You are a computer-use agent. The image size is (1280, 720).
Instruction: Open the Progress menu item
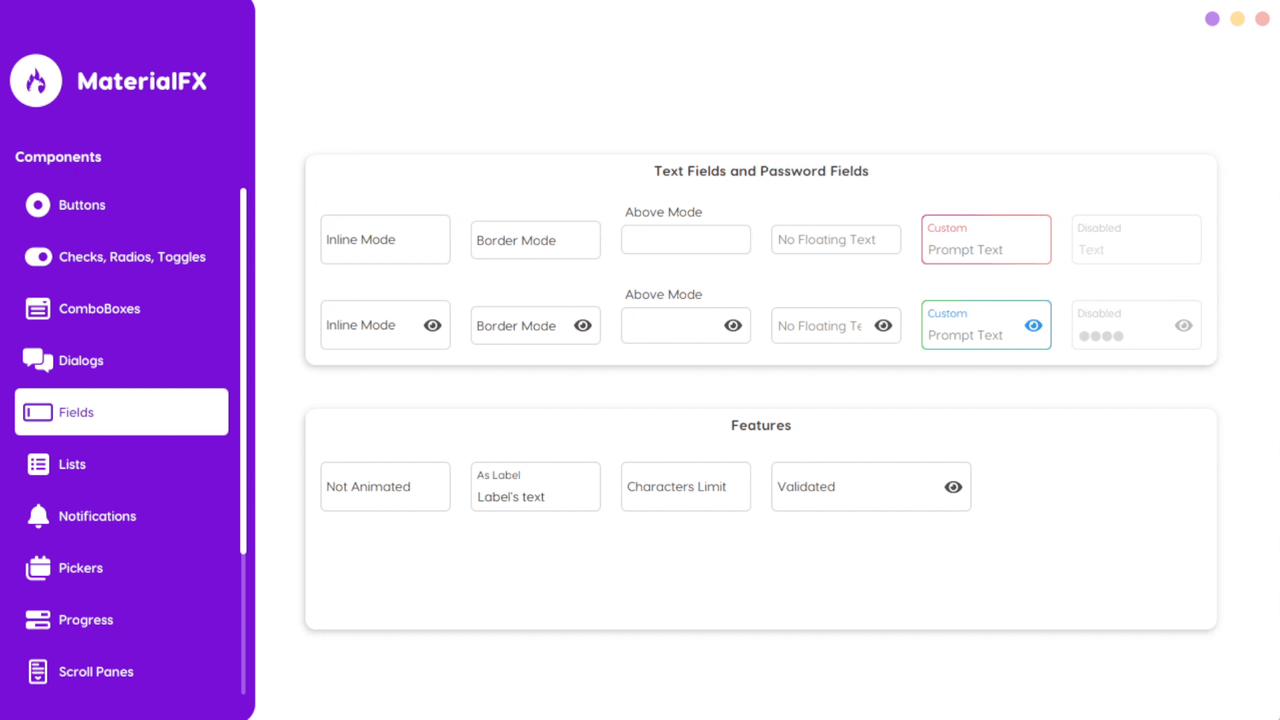pos(86,620)
